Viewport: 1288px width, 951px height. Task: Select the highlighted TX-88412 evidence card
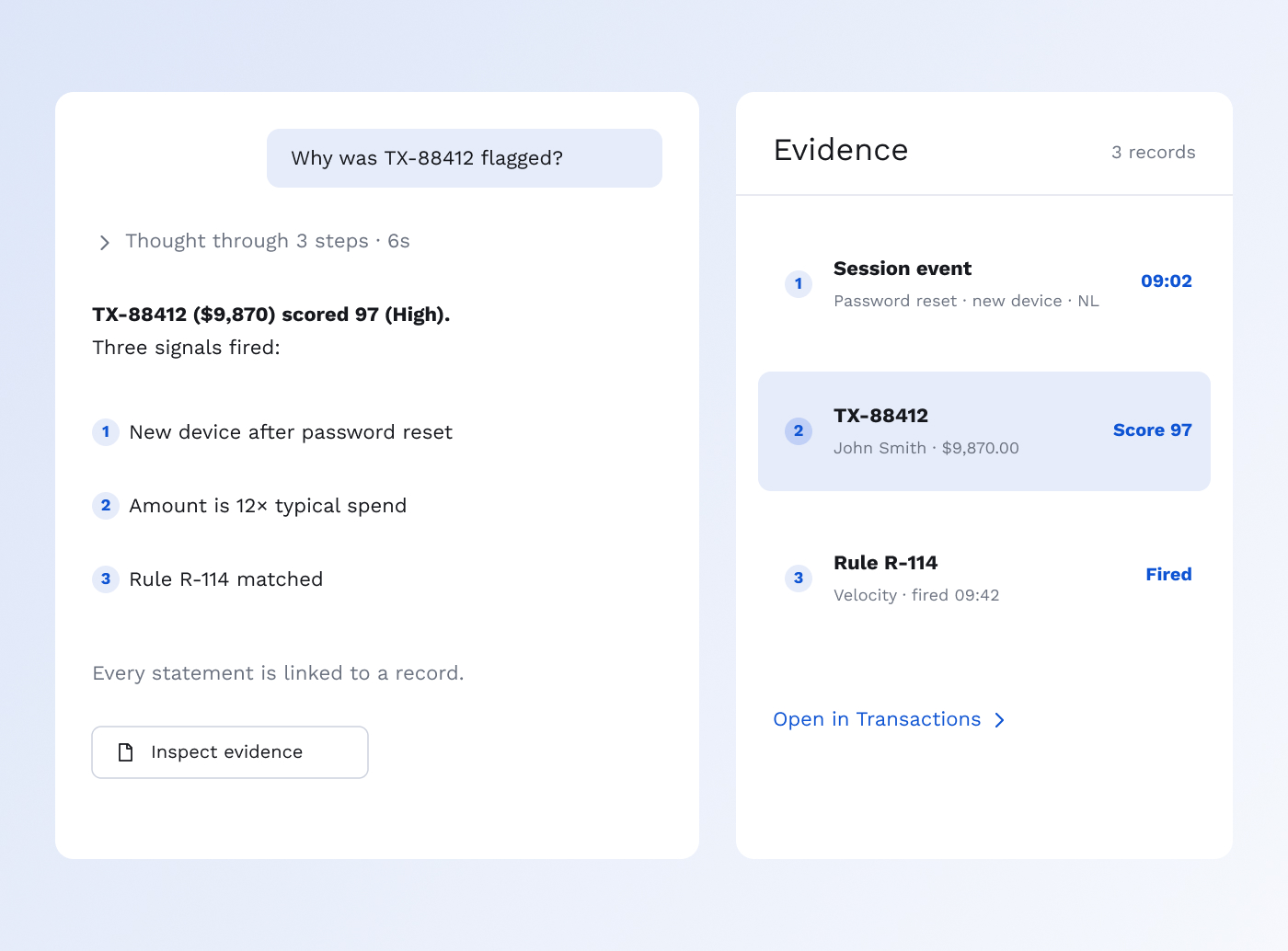[984, 431]
